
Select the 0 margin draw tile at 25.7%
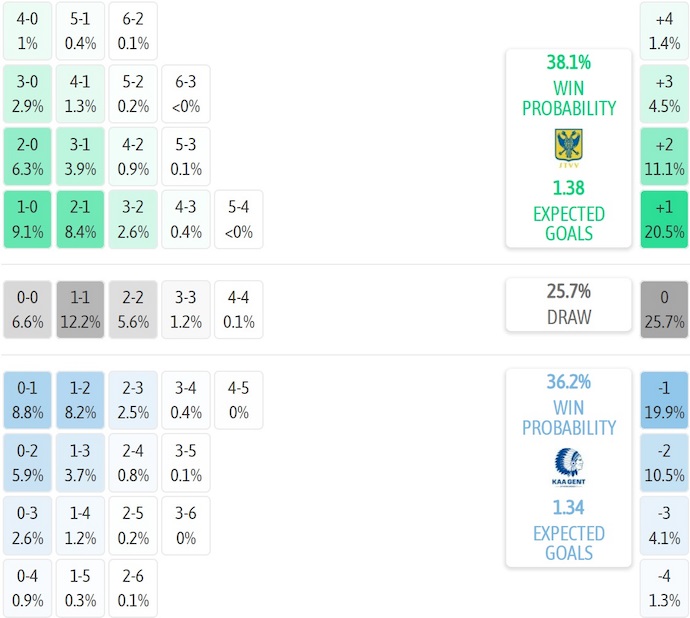(x=664, y=310)
